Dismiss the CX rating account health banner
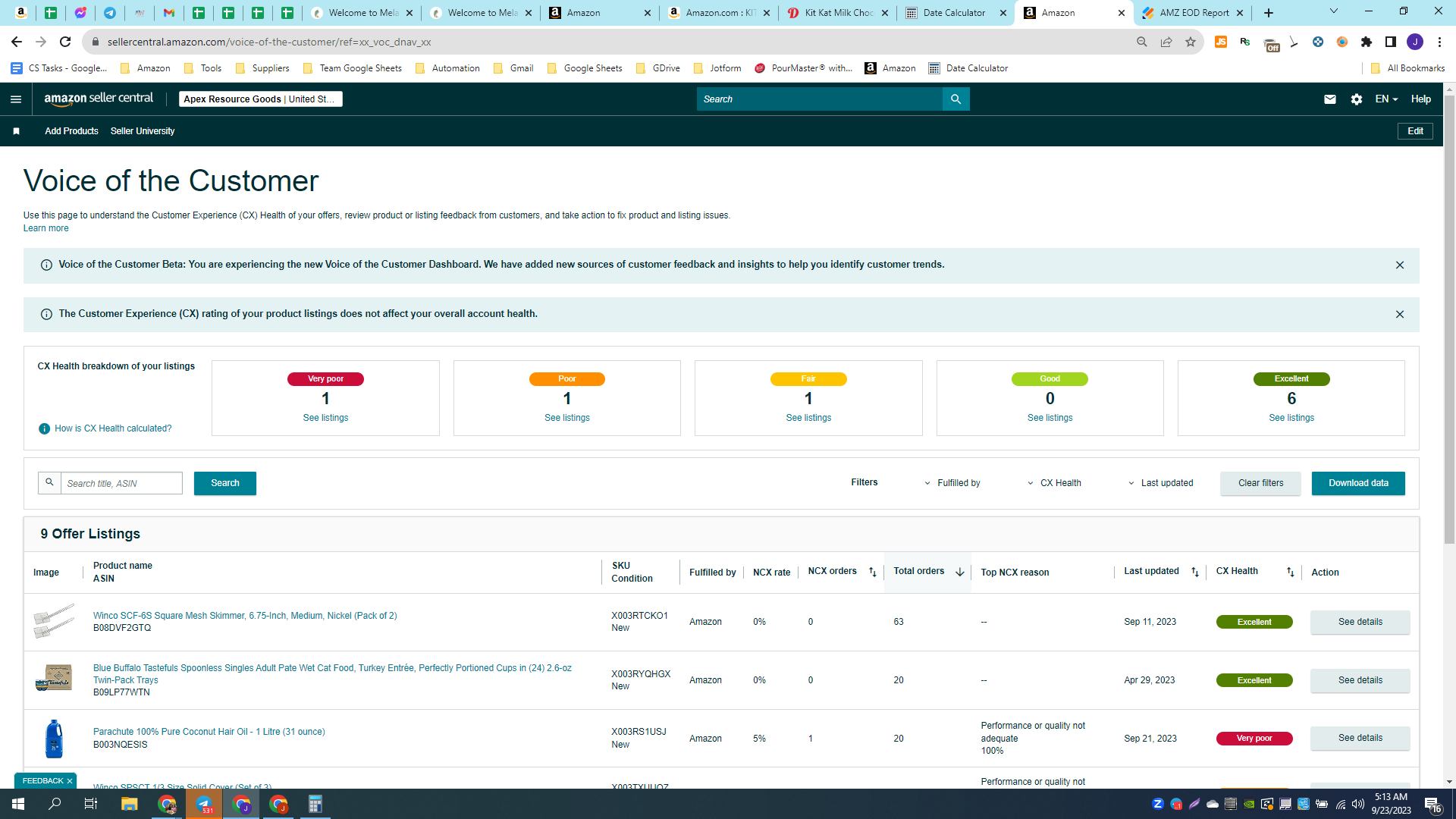This screenshot has height=819, width=1456. (1400, 315)
